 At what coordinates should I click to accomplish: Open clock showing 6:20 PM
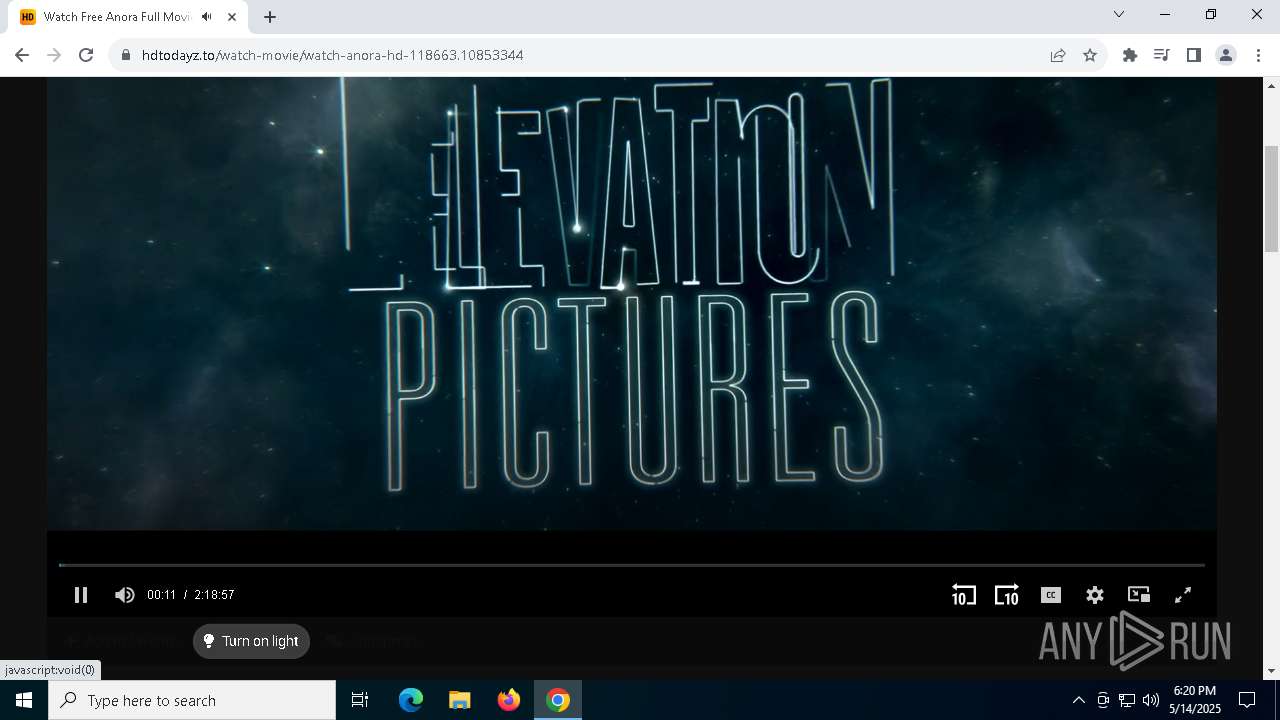click(x=1195, y=700)
